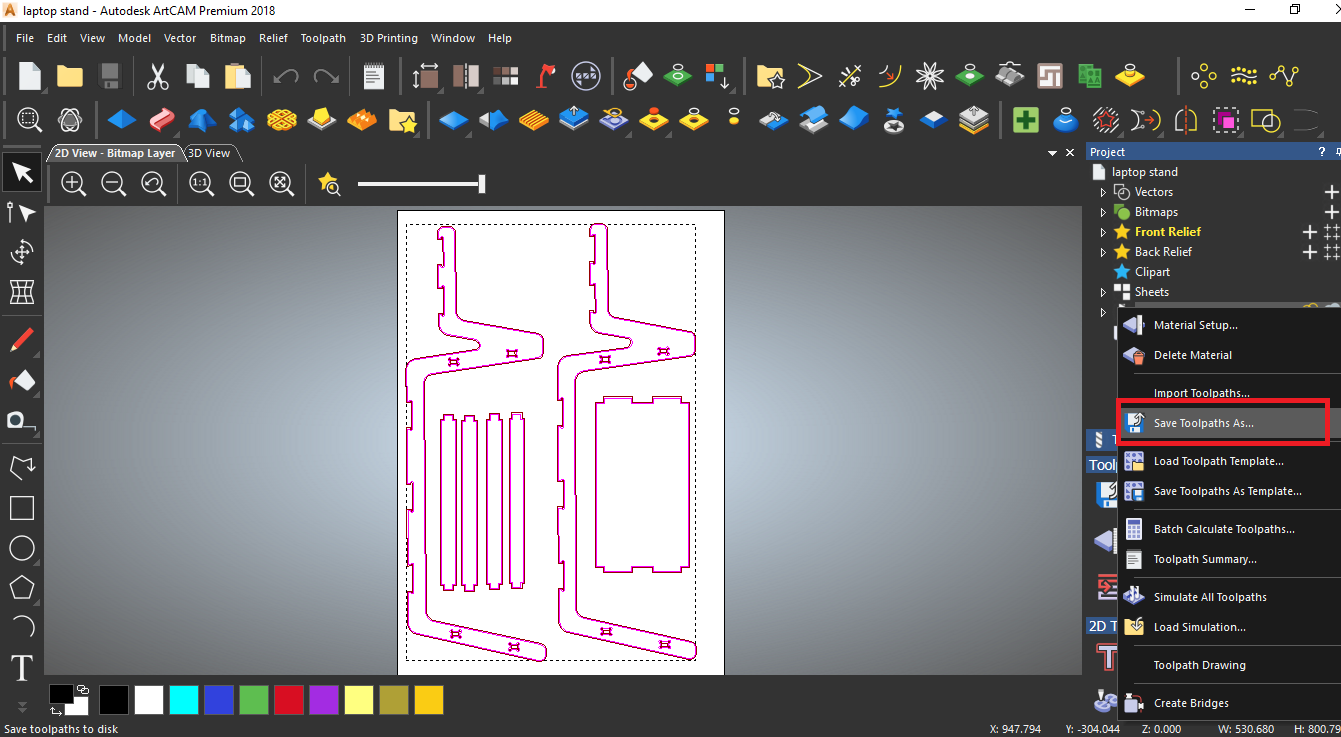Screen dimensions: 1341x737
Task: Swap primary and secondary colors arrow
Action: click(x=57, y=710)
